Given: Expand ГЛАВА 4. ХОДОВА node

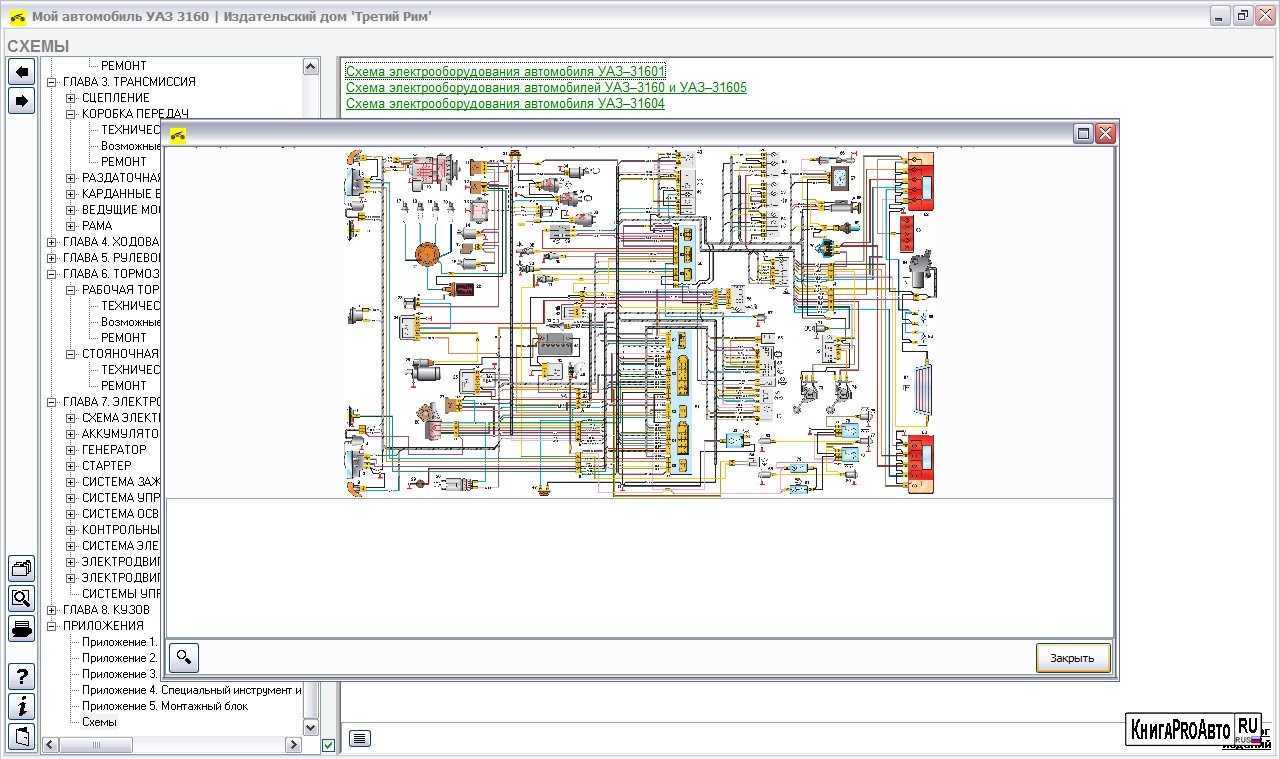Looking at the screenshot, I should click(52, 242).
